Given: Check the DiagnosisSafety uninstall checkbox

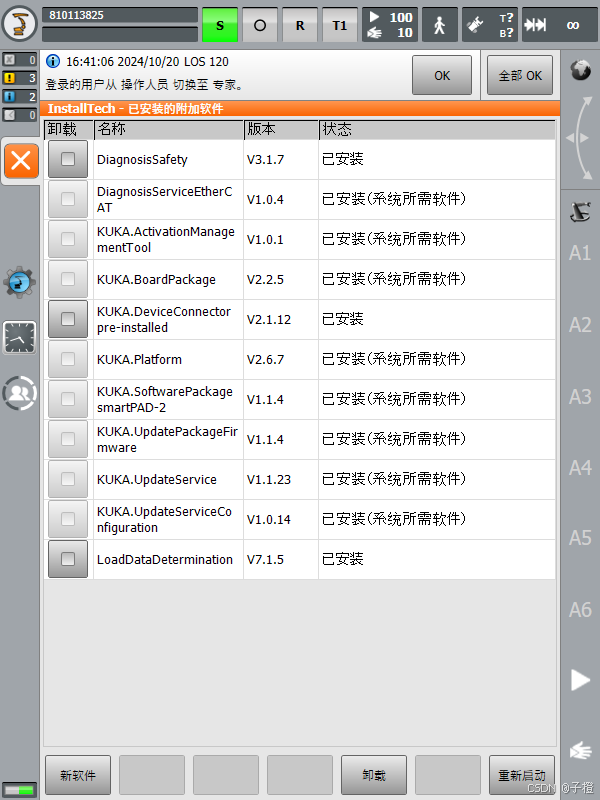Looking at the screenshot, I should [x=68, y=159].
